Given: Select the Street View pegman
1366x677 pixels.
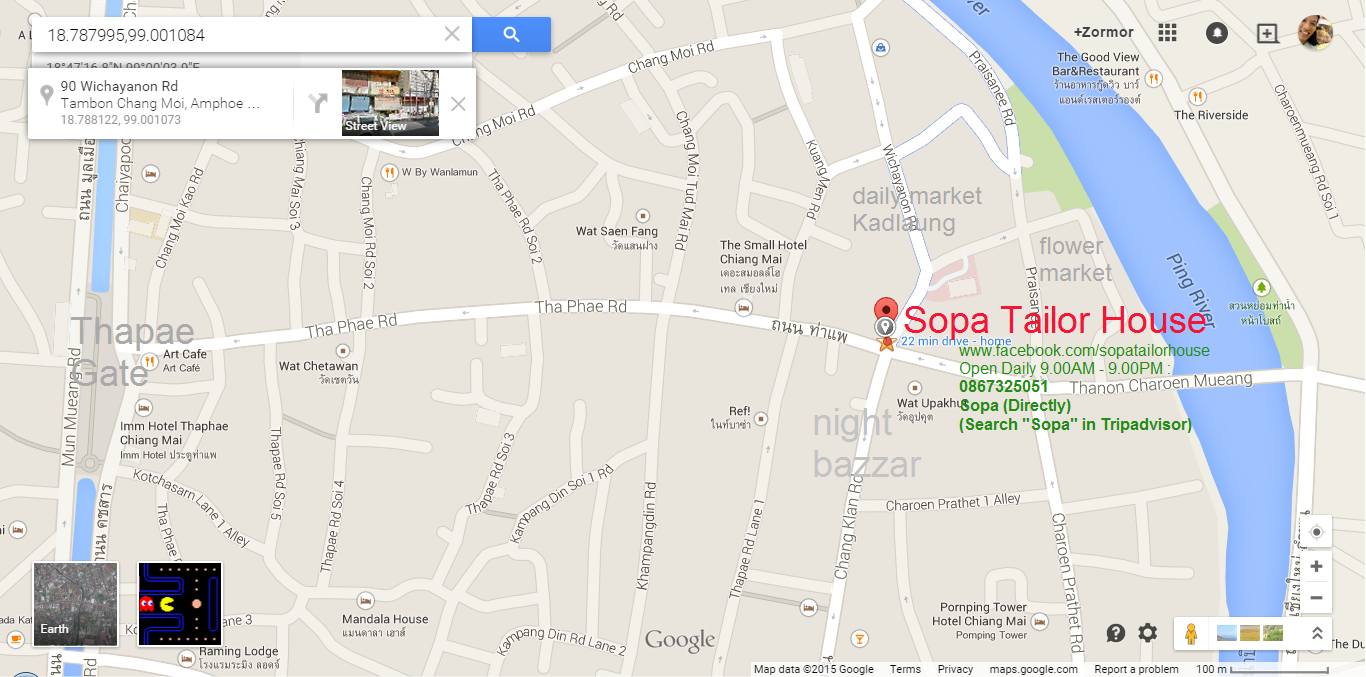Looking at the screenshot, I should [1191, 633].
